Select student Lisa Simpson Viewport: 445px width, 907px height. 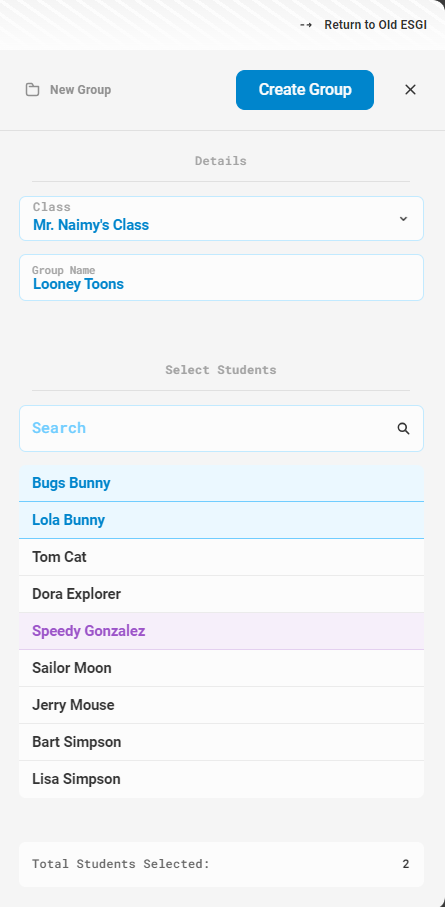222,779
